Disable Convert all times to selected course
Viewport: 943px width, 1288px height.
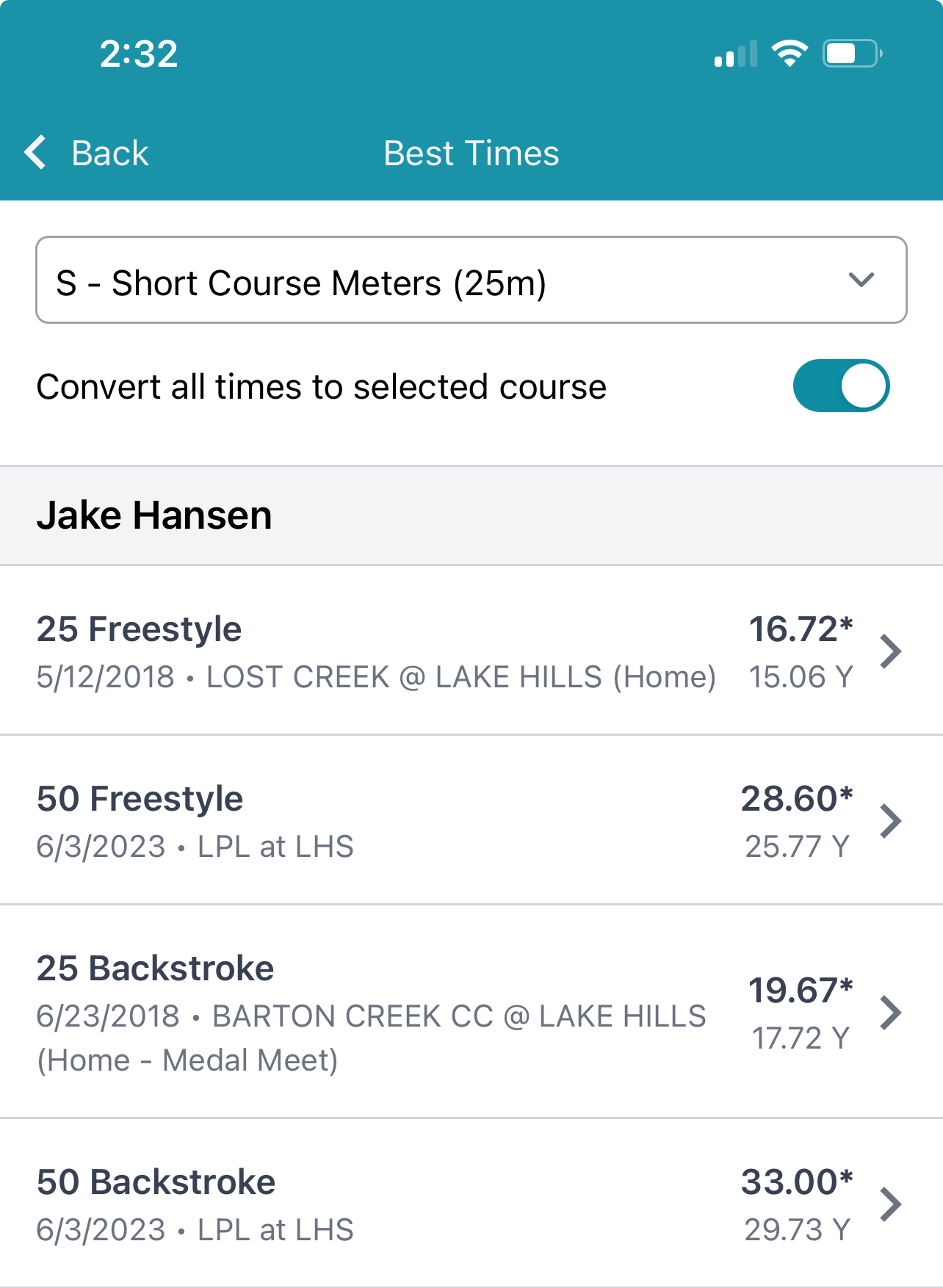click(x=842, y=386)
